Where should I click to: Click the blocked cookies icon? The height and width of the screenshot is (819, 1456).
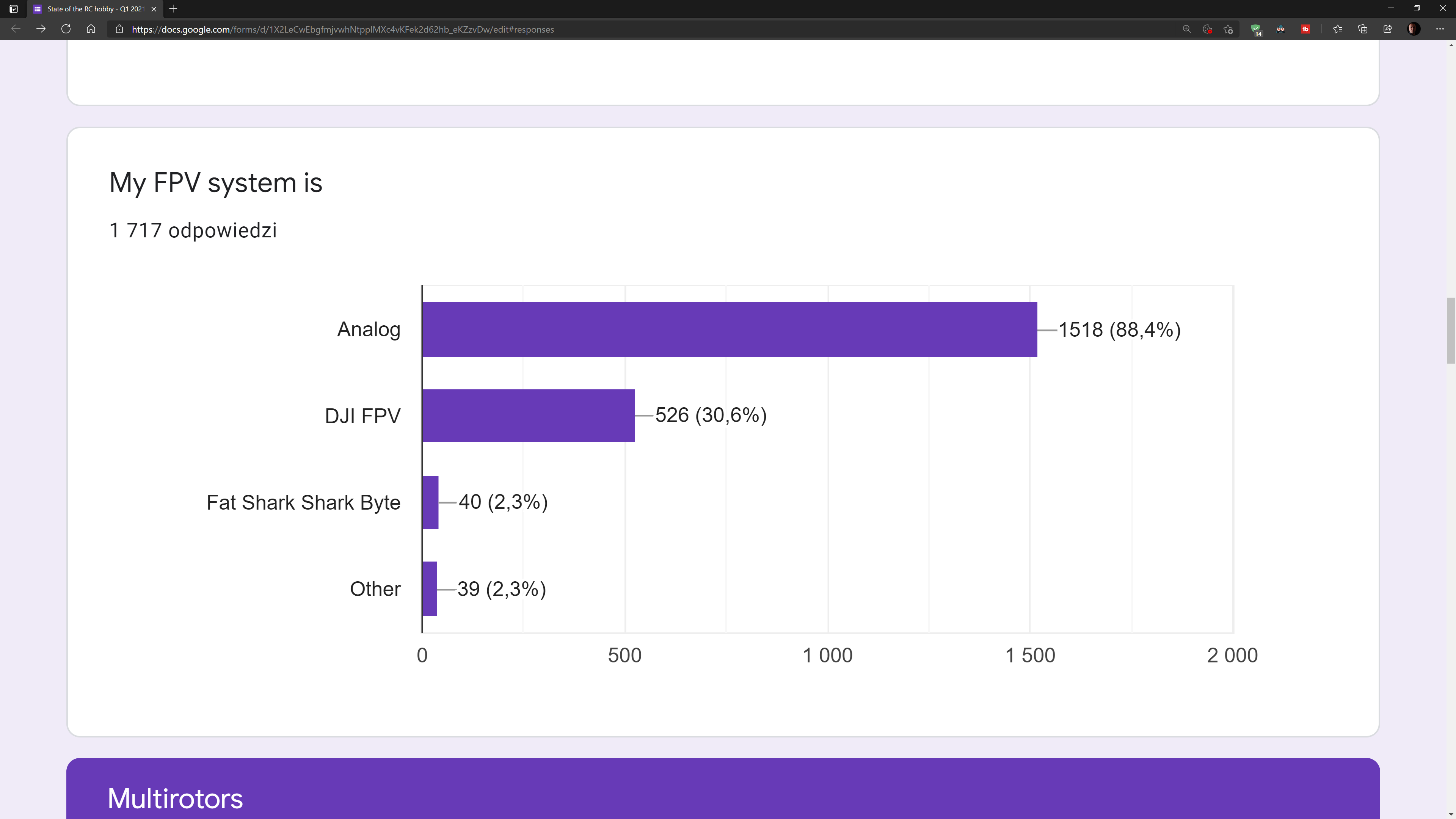(1207, 30)
